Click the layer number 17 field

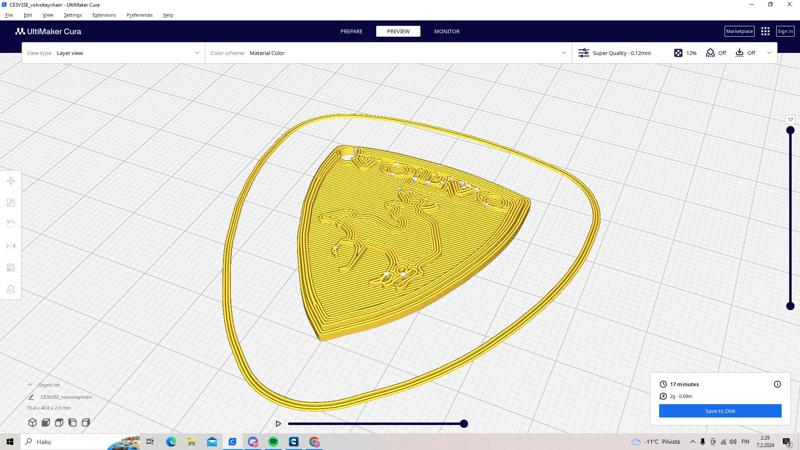tap(790, 119)
